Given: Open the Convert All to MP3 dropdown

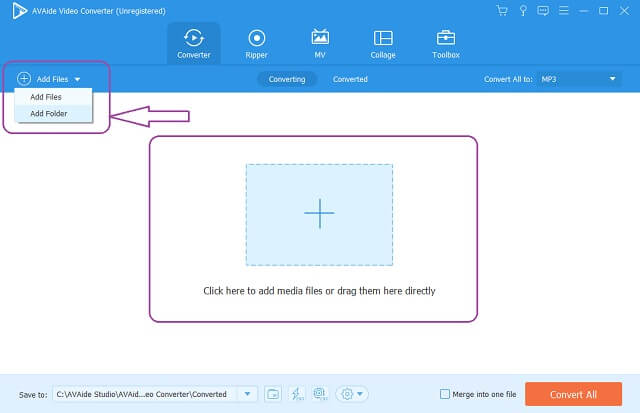Looking at the screenshot, I should pos(579,79).
